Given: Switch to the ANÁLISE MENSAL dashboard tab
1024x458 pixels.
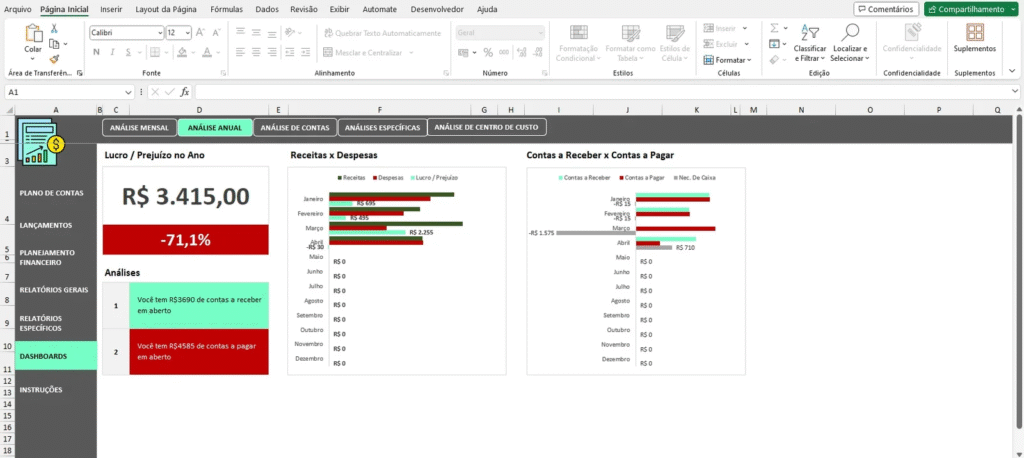Looking at the screenshot, I should tap(139, 128).
